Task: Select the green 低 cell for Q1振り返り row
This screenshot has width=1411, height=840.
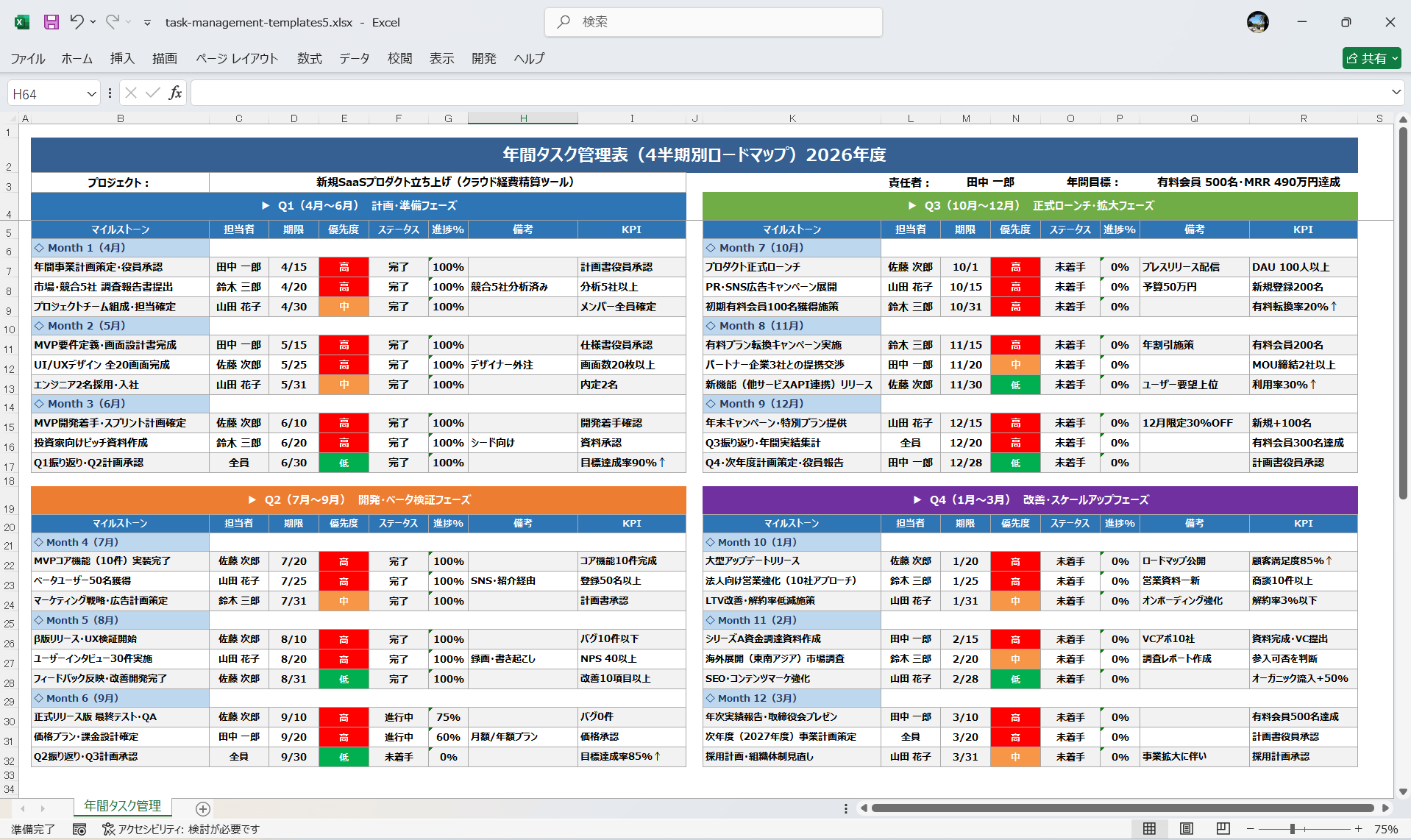Action: [x=344, y=463]
